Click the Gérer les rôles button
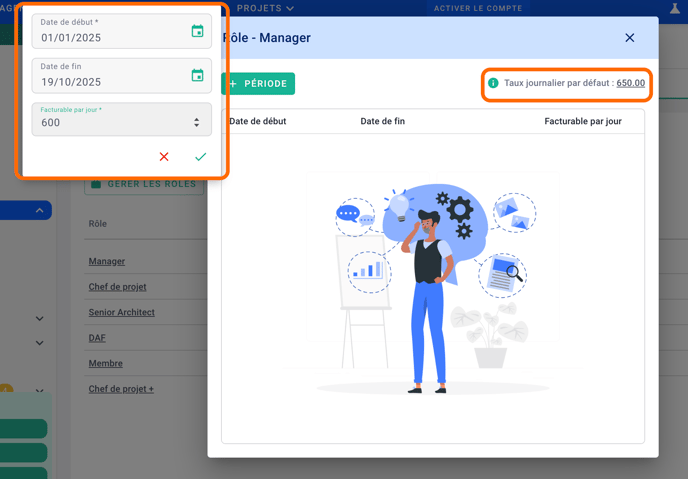Screen dimensions: 688x479 (x=145, y=185)
